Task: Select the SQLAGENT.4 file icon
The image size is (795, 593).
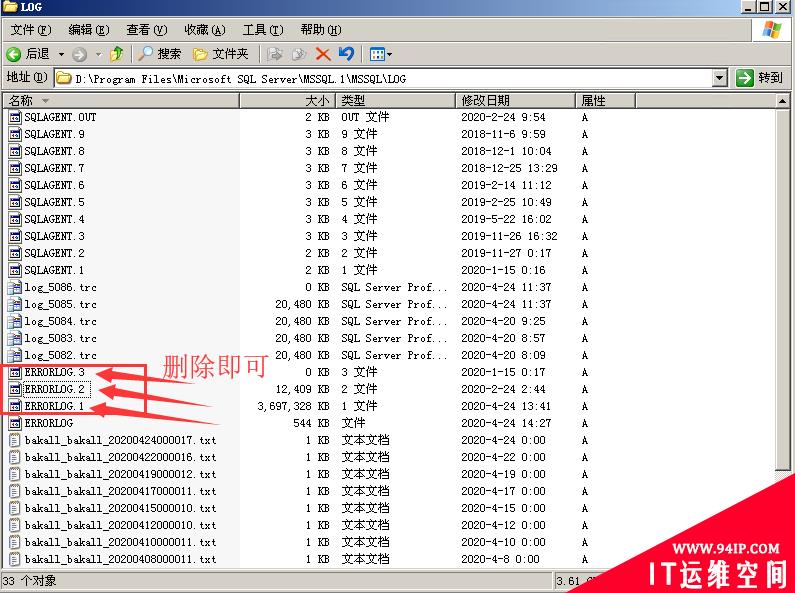Action: [x=15, y=219]
